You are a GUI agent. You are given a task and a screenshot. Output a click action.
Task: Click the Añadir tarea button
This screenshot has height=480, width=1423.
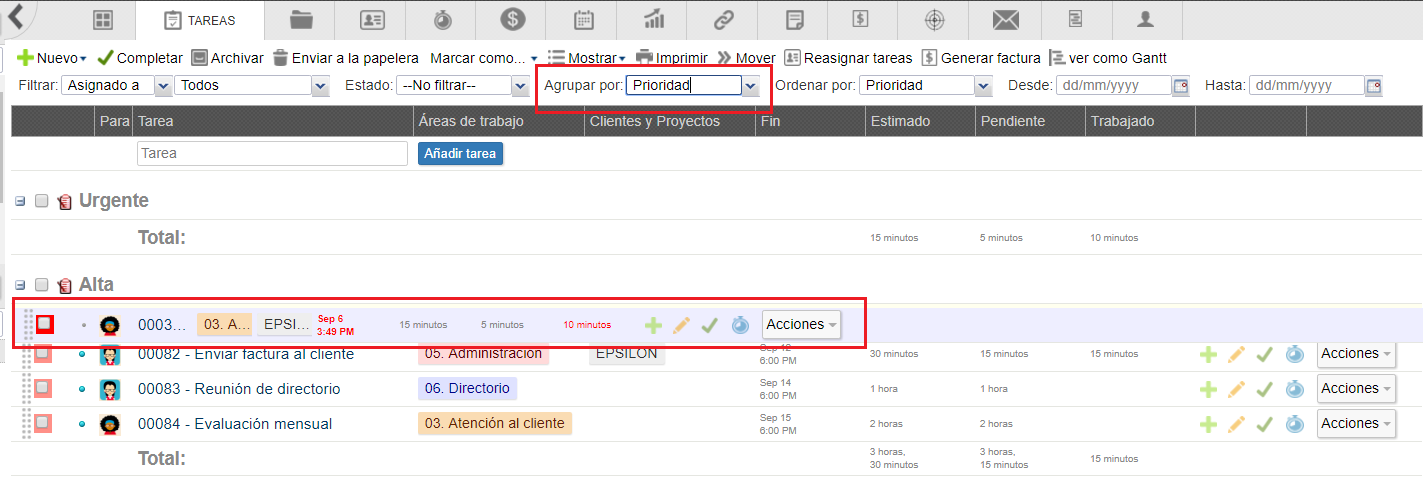[460, 154]
